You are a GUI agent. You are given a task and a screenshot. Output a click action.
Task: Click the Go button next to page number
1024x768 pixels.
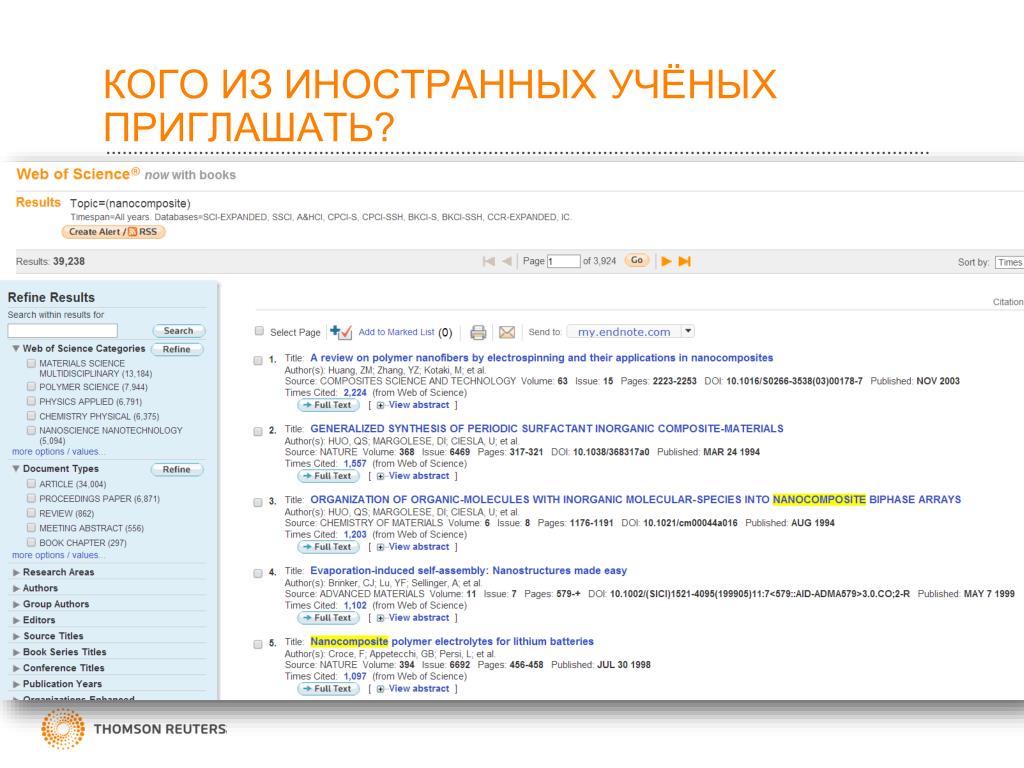[637, 261]
